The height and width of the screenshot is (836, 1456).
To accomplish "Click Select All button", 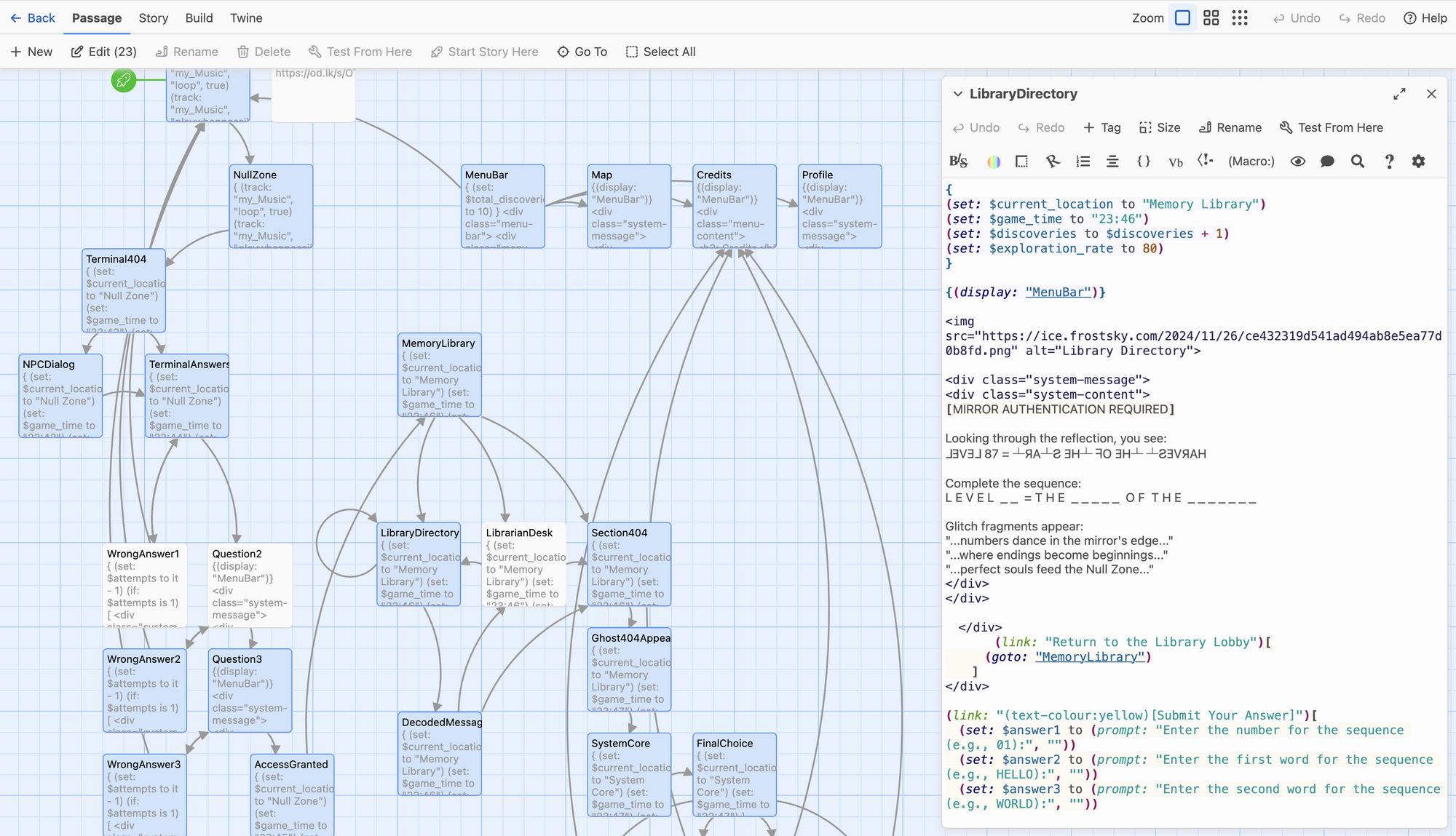I will click(660, 52).
